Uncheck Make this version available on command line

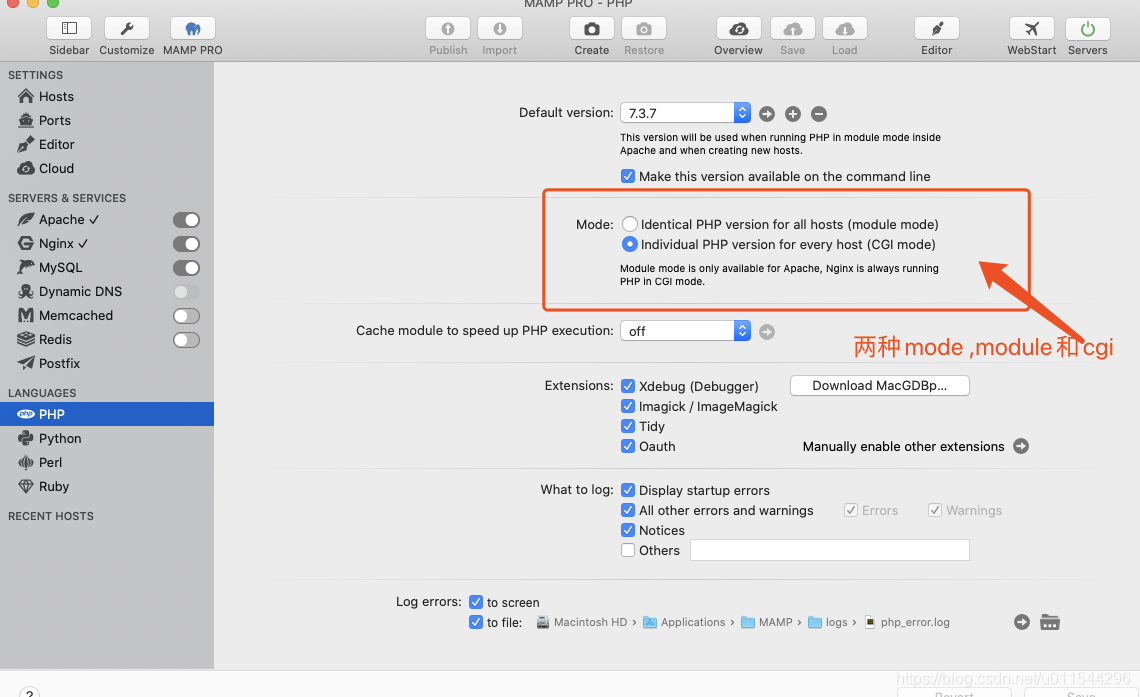[x=628, y=176]
